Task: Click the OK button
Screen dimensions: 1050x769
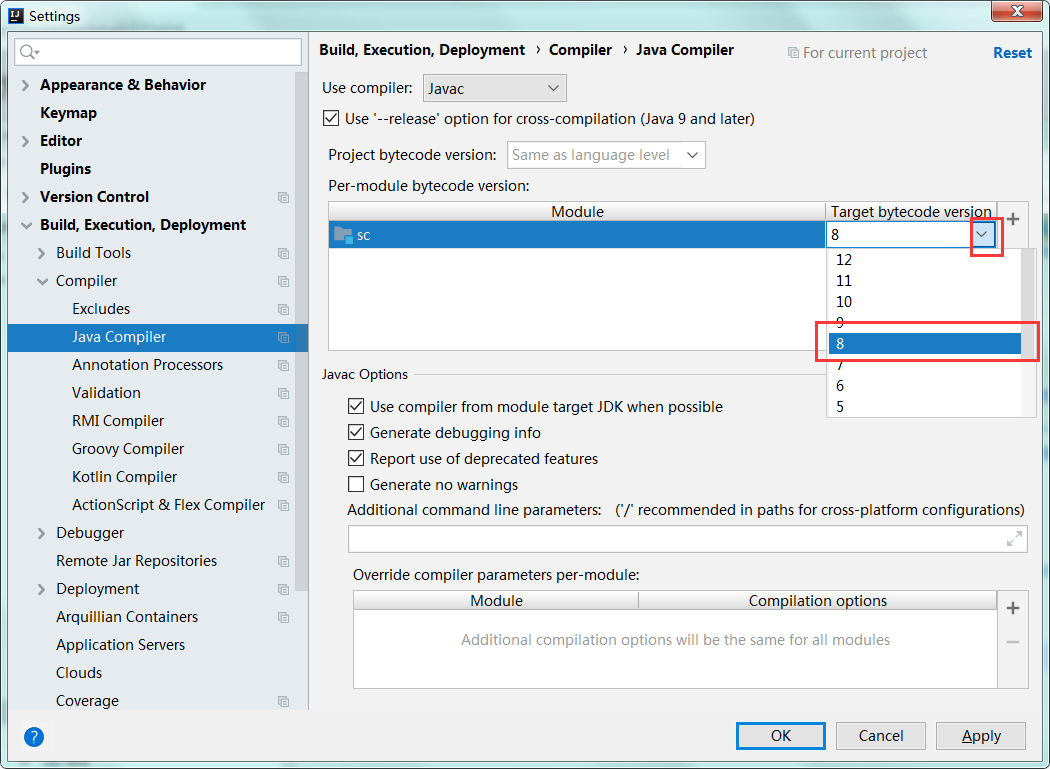Action: pos(781,736)
